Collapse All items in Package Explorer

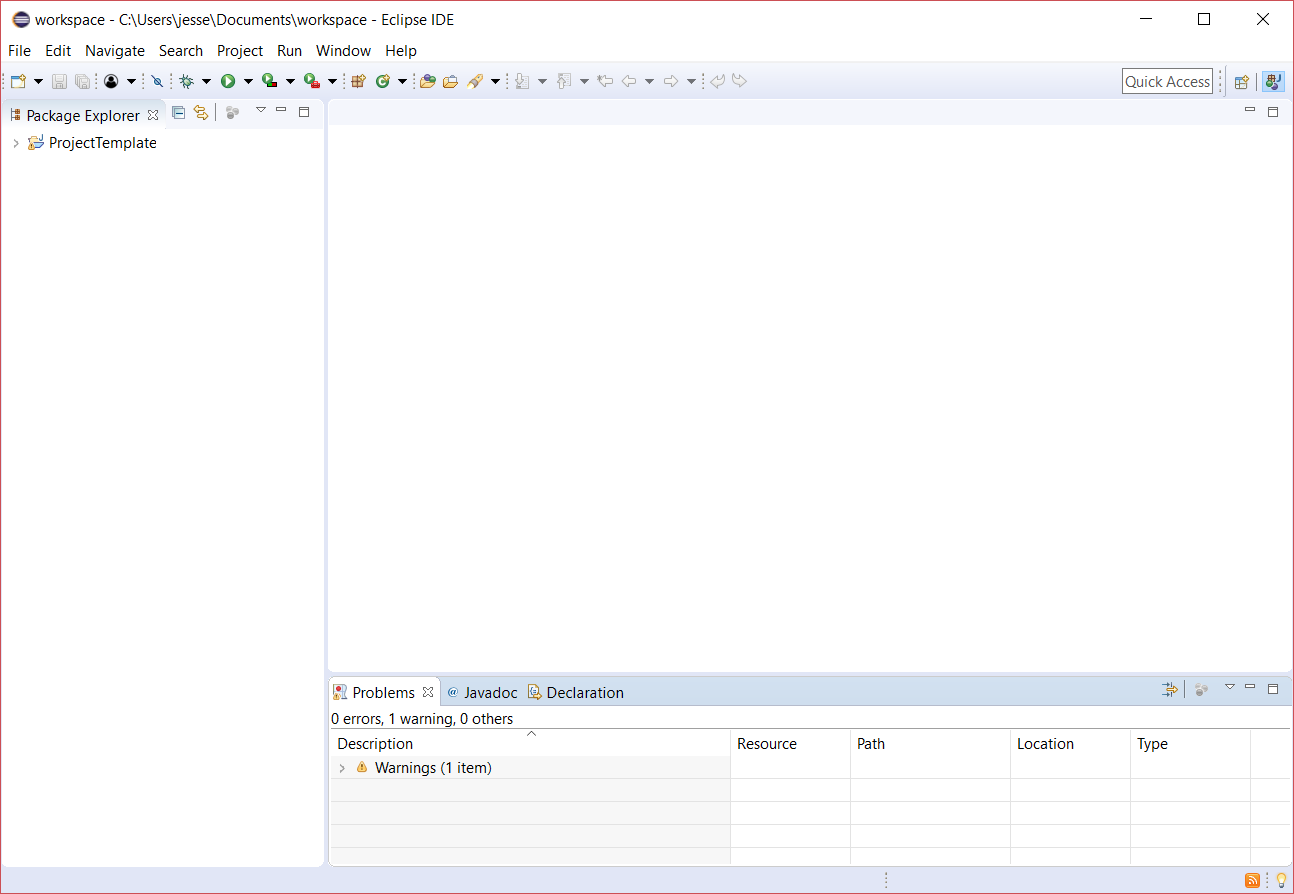click(178, 112)
